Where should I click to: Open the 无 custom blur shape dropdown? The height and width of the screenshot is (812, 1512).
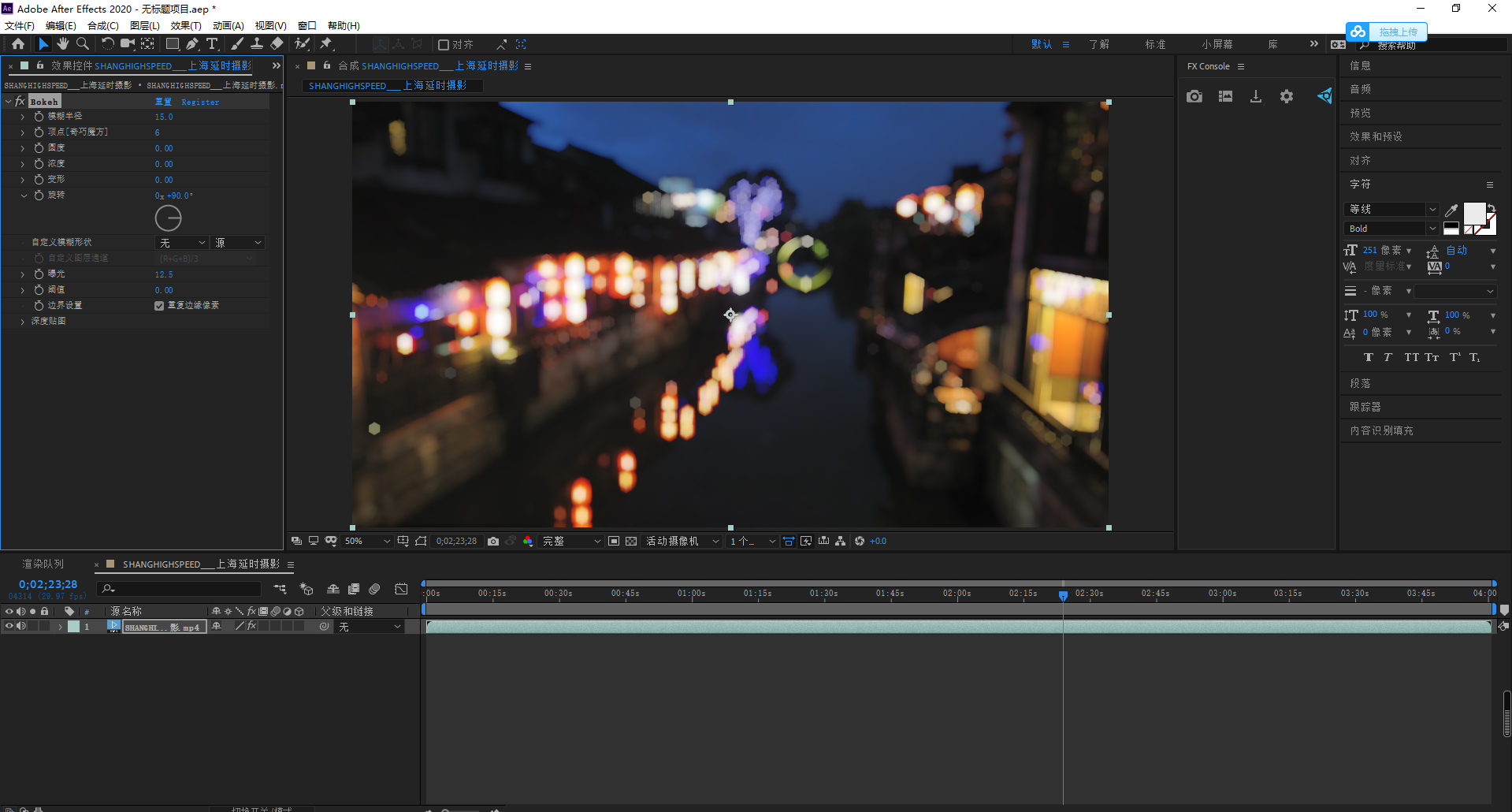coord(182,243)
